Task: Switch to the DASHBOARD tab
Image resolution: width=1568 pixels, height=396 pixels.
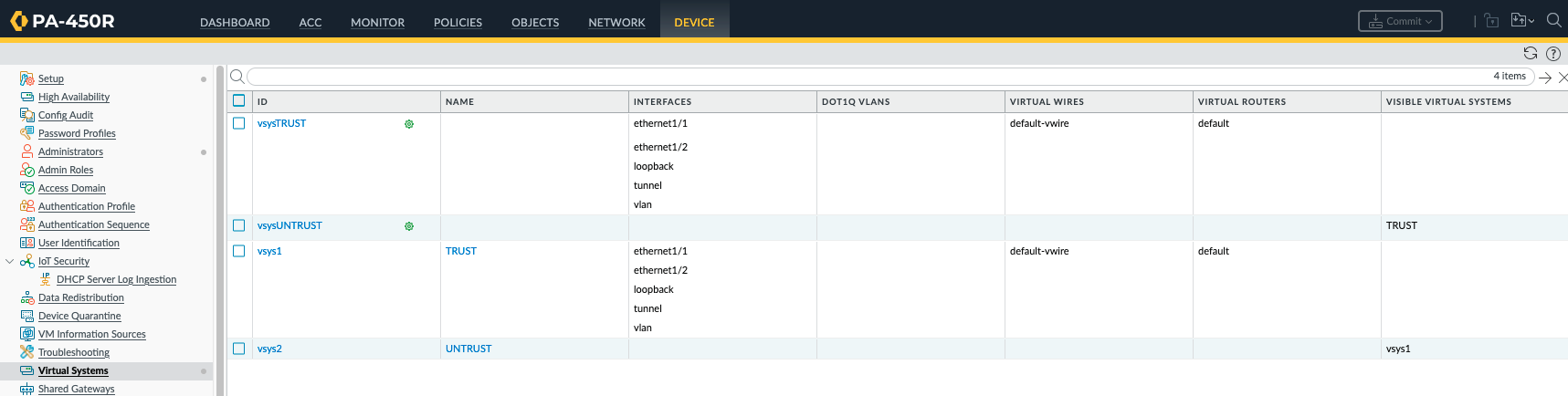Action: point(235,22)
